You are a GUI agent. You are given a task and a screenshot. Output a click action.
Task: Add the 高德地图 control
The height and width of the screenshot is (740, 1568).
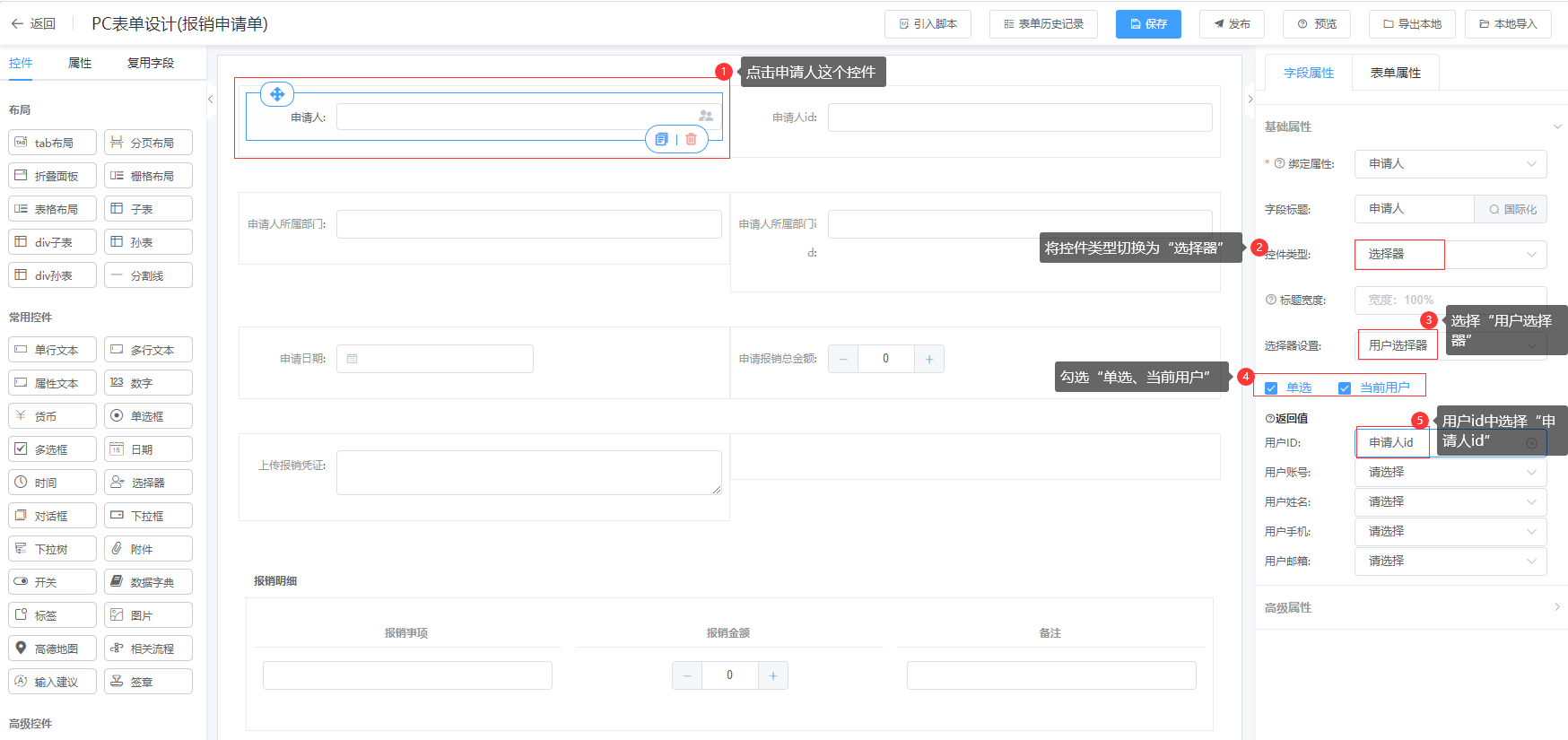tap(52, 649)
